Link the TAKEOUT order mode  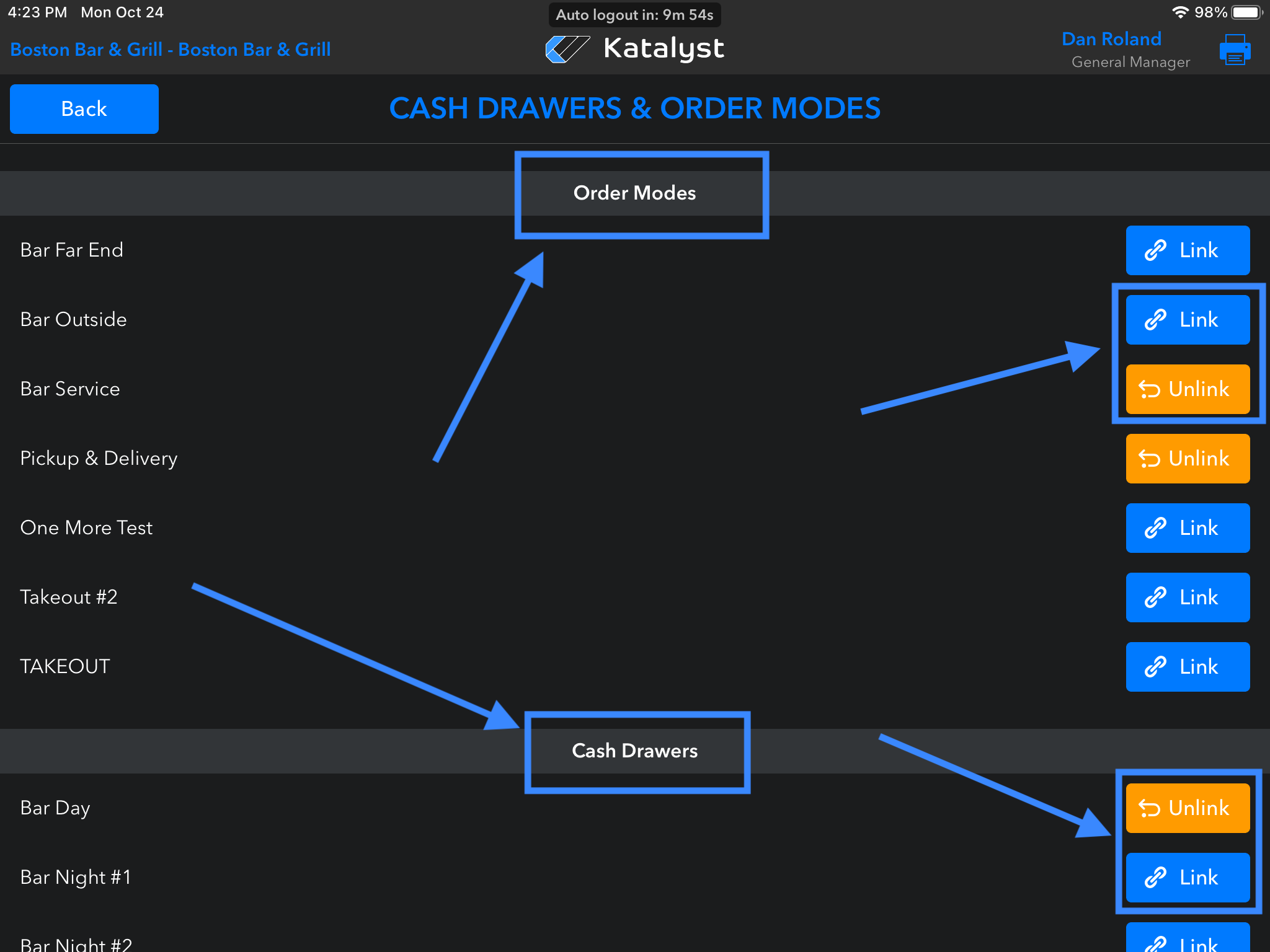coord(1187,667)
